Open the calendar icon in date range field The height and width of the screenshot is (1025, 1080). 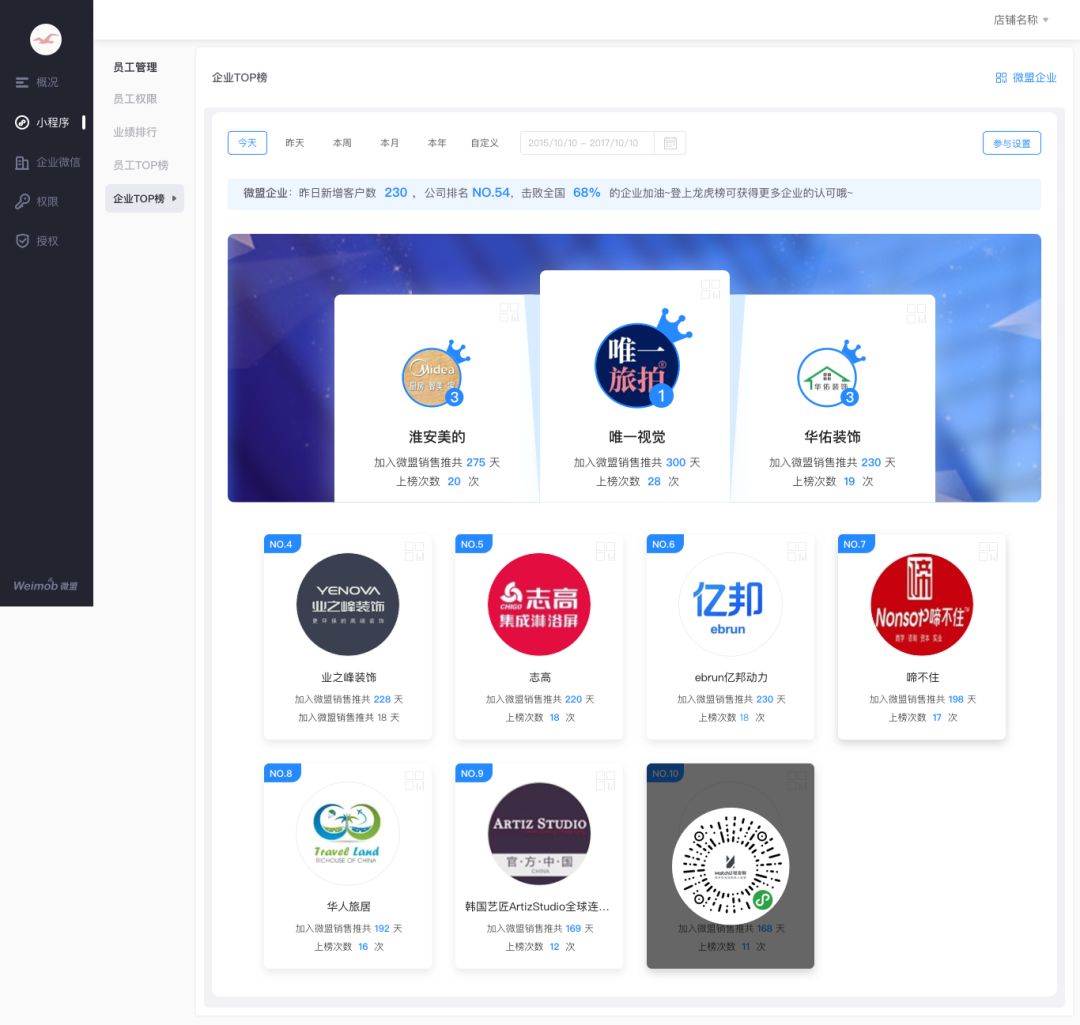pos(669,143)
